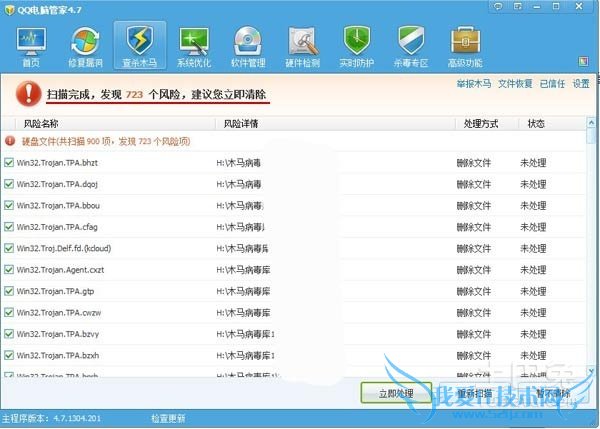Select the Win32.Trojan.Agent.cxzt row name
600x429 pixels.
(x=60, y=270)
